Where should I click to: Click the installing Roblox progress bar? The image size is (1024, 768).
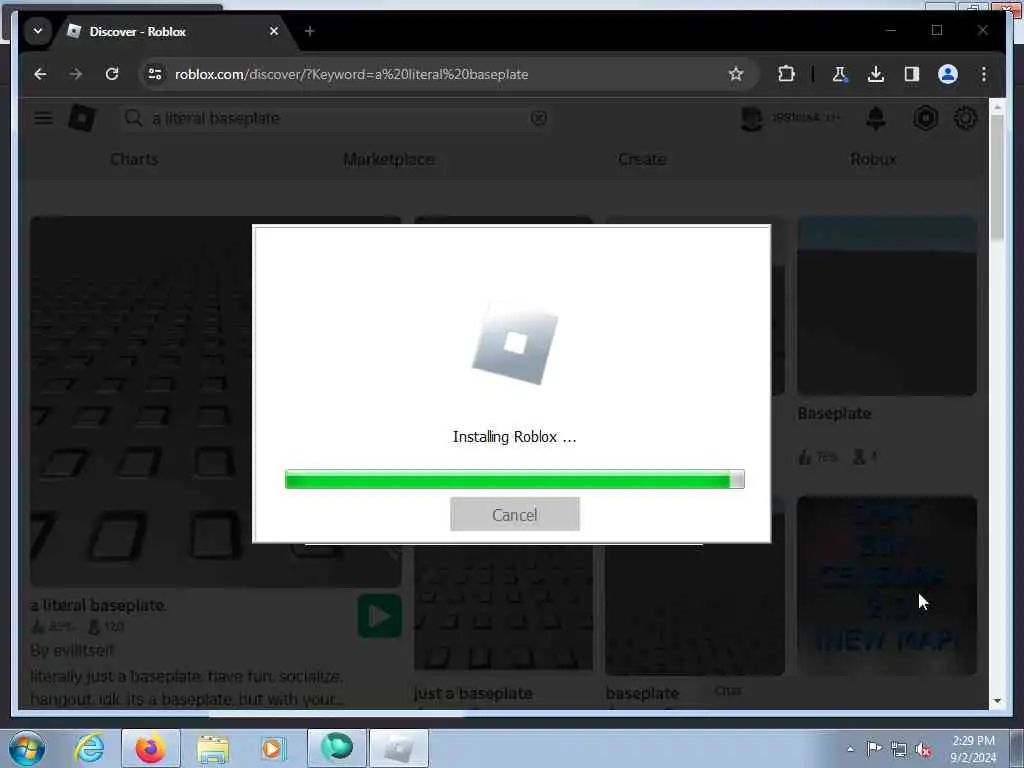pyautogui.click(x=515, y=479)
